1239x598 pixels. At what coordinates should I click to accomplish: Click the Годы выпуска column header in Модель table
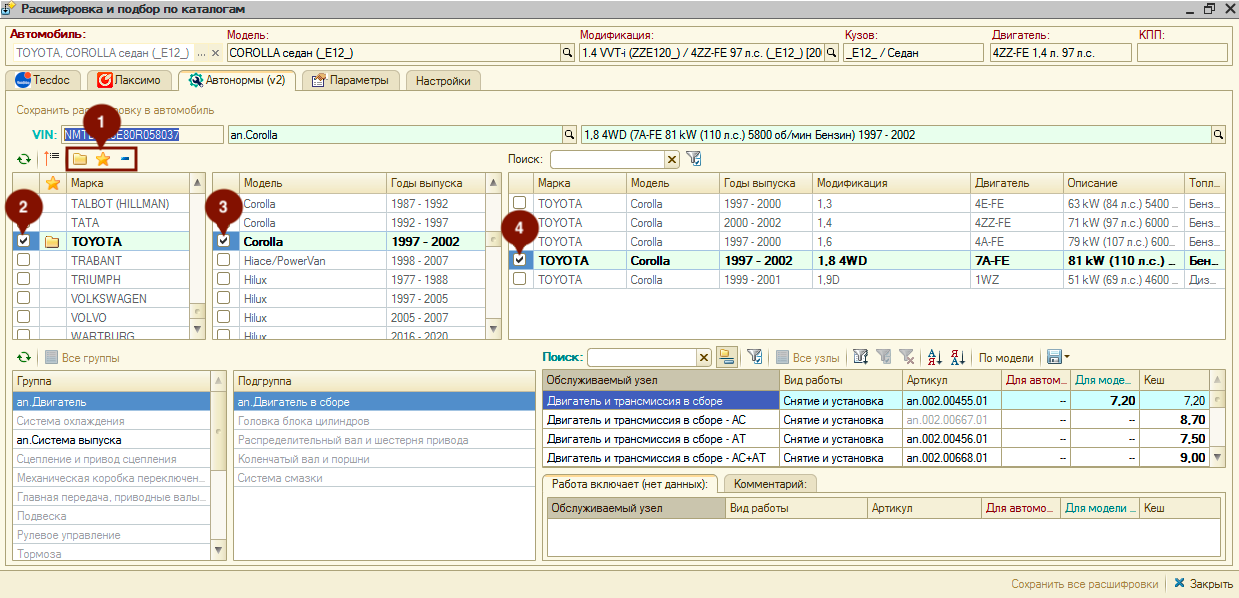pyautogui.click(x=436, y=183)
